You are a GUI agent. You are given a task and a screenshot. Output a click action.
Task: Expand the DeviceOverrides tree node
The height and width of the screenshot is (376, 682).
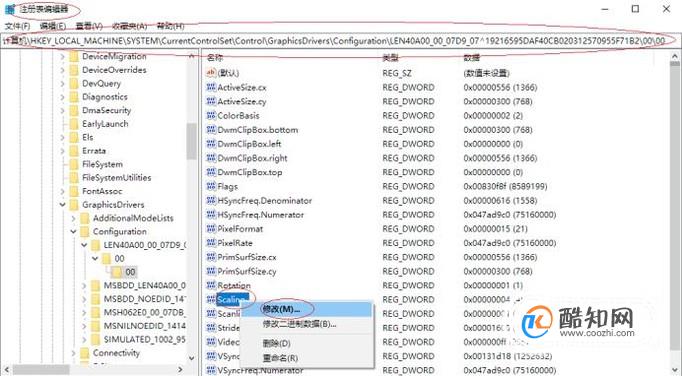click(x=62, y=70)
